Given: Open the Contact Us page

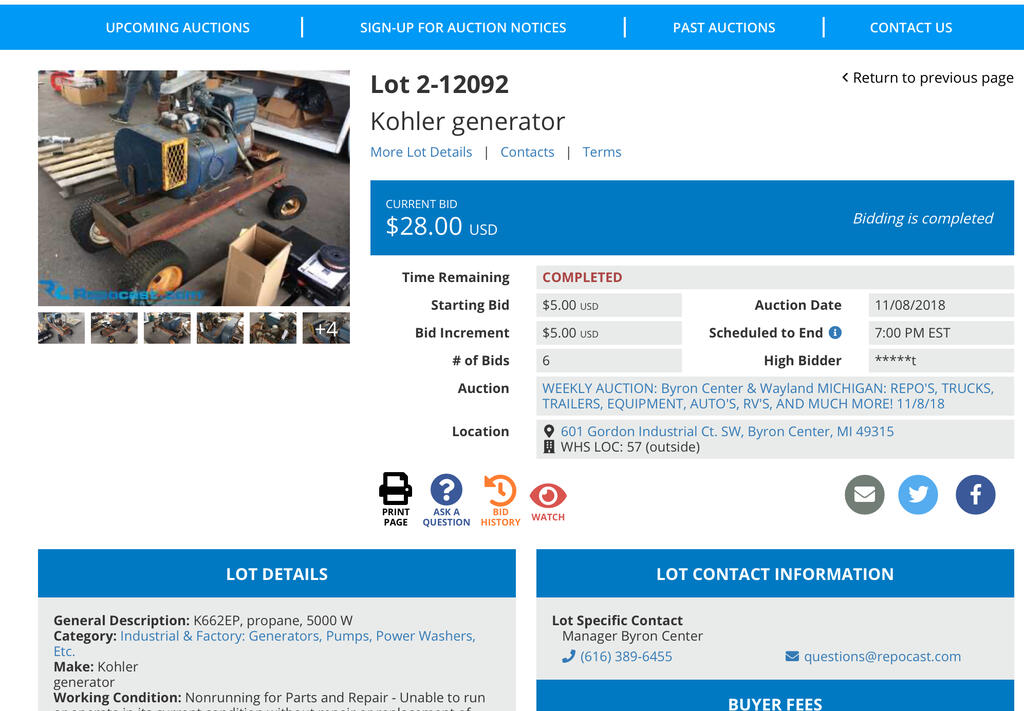Looking at the screenshot, I should click(911, 27).
